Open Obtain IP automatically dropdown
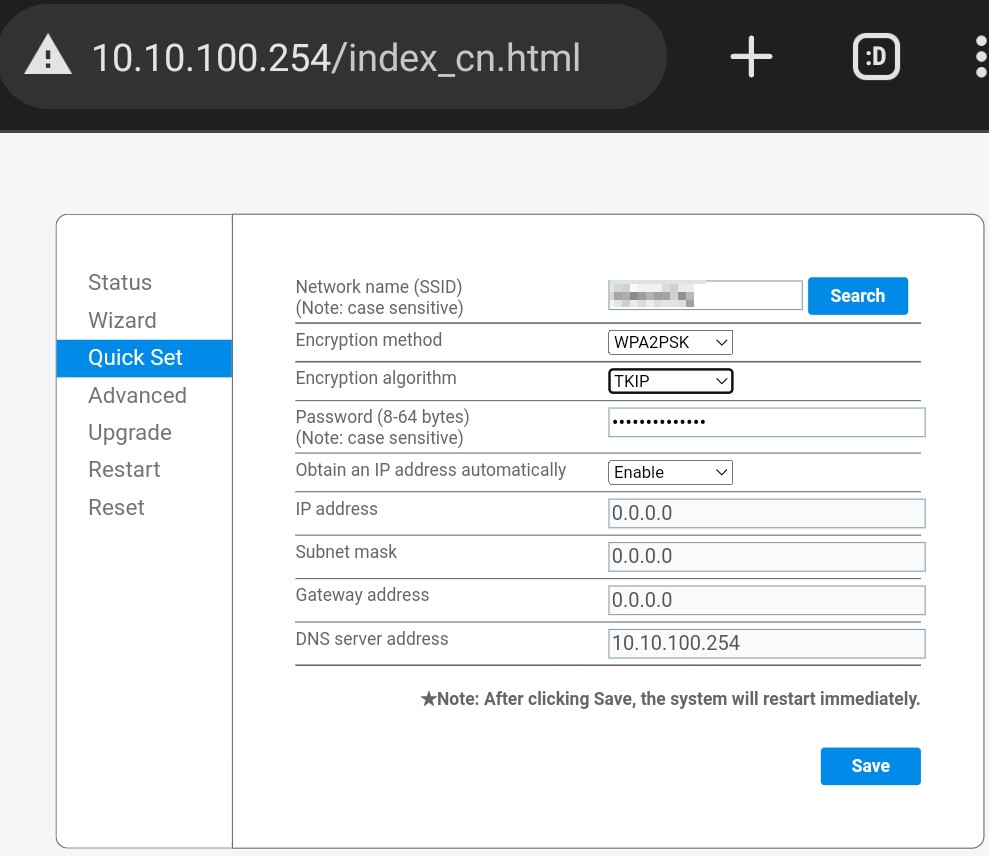Screen dimensions: 989x856 670,472
